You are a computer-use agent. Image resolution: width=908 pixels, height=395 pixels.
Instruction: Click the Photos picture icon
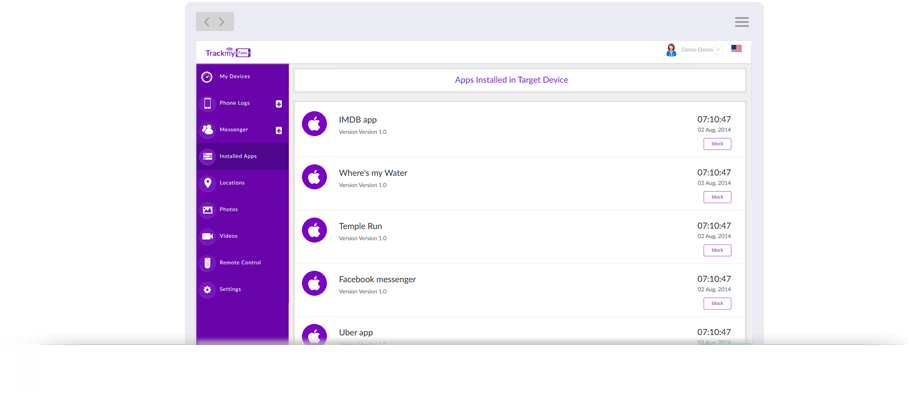[x=207, y=210]
